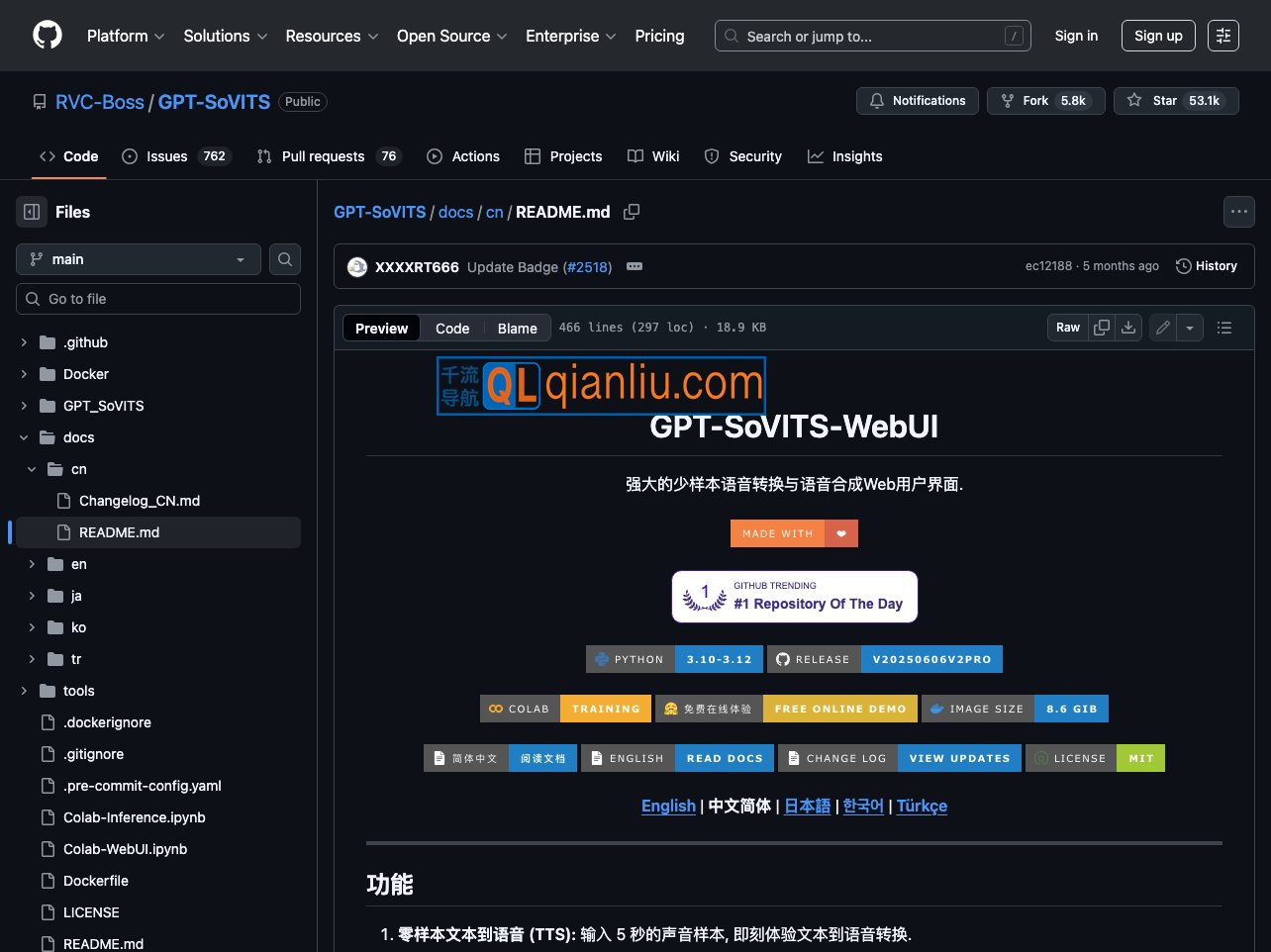Open the more file actions ellipsis
Image resolution: width=1271 pixels, height=952 pixels.
[1238, 212]
